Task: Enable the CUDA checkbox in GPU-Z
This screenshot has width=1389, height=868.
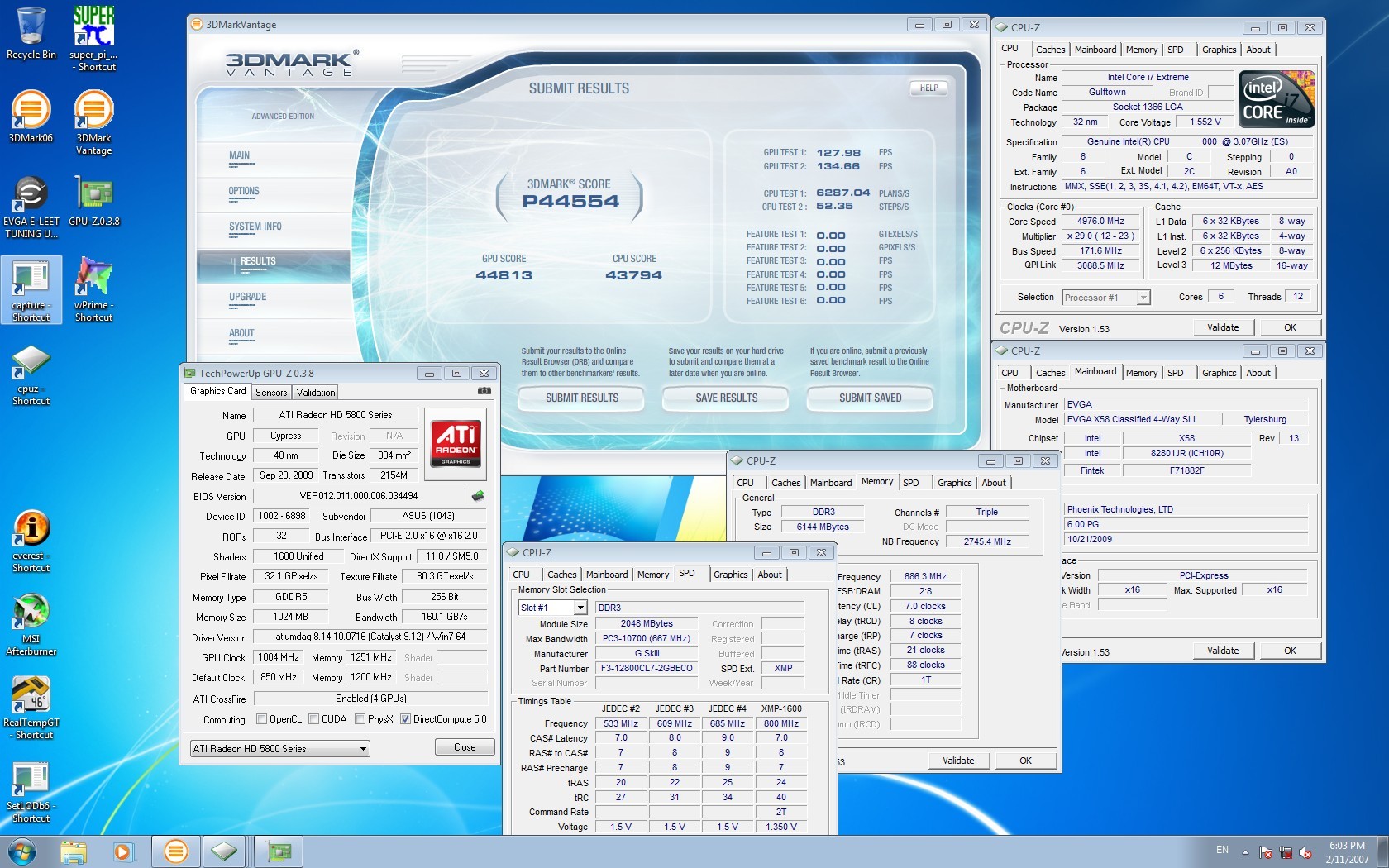Action: coord(313,719)
